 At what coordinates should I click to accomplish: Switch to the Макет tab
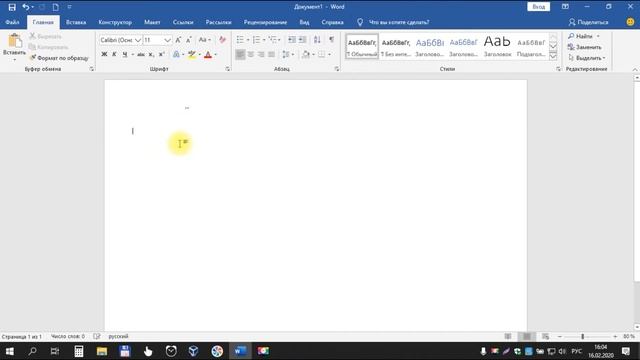click(152, 22)
